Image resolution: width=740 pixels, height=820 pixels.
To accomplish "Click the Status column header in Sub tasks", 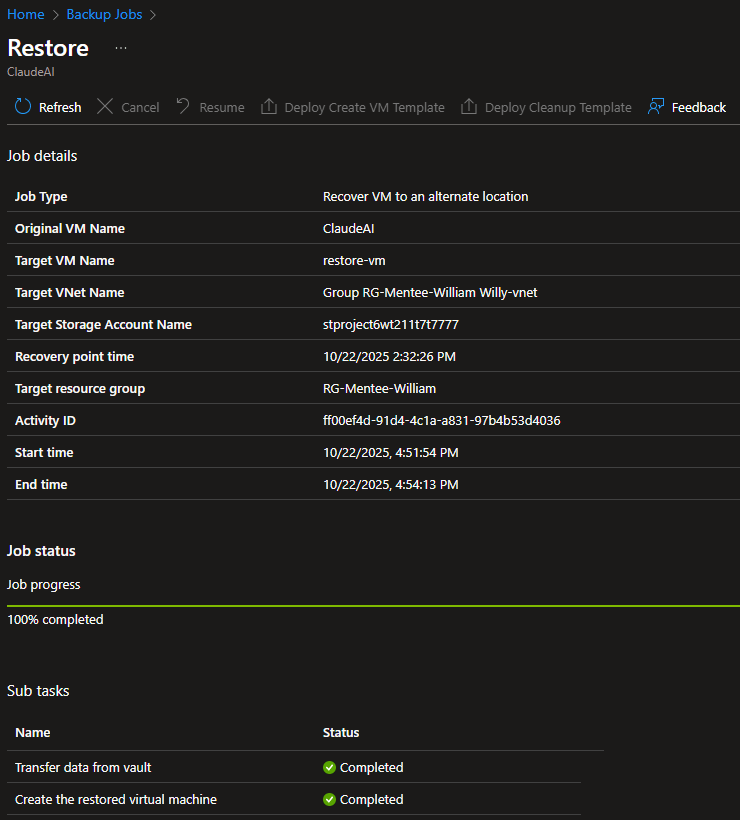I will [x=341, y=733].
